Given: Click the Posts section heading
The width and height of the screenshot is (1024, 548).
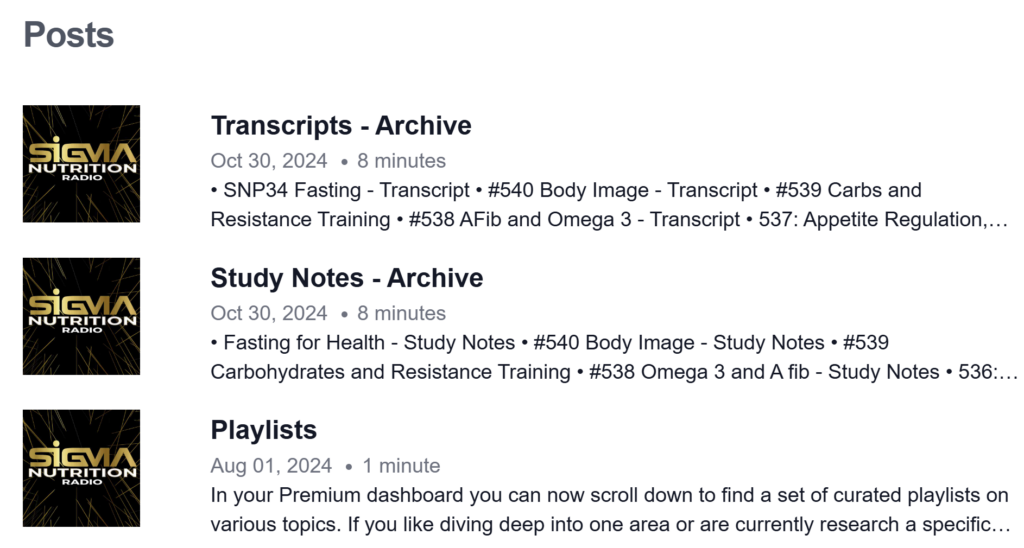Looking at the screenshot, I should pyautogui.click(x=68, y=35).
